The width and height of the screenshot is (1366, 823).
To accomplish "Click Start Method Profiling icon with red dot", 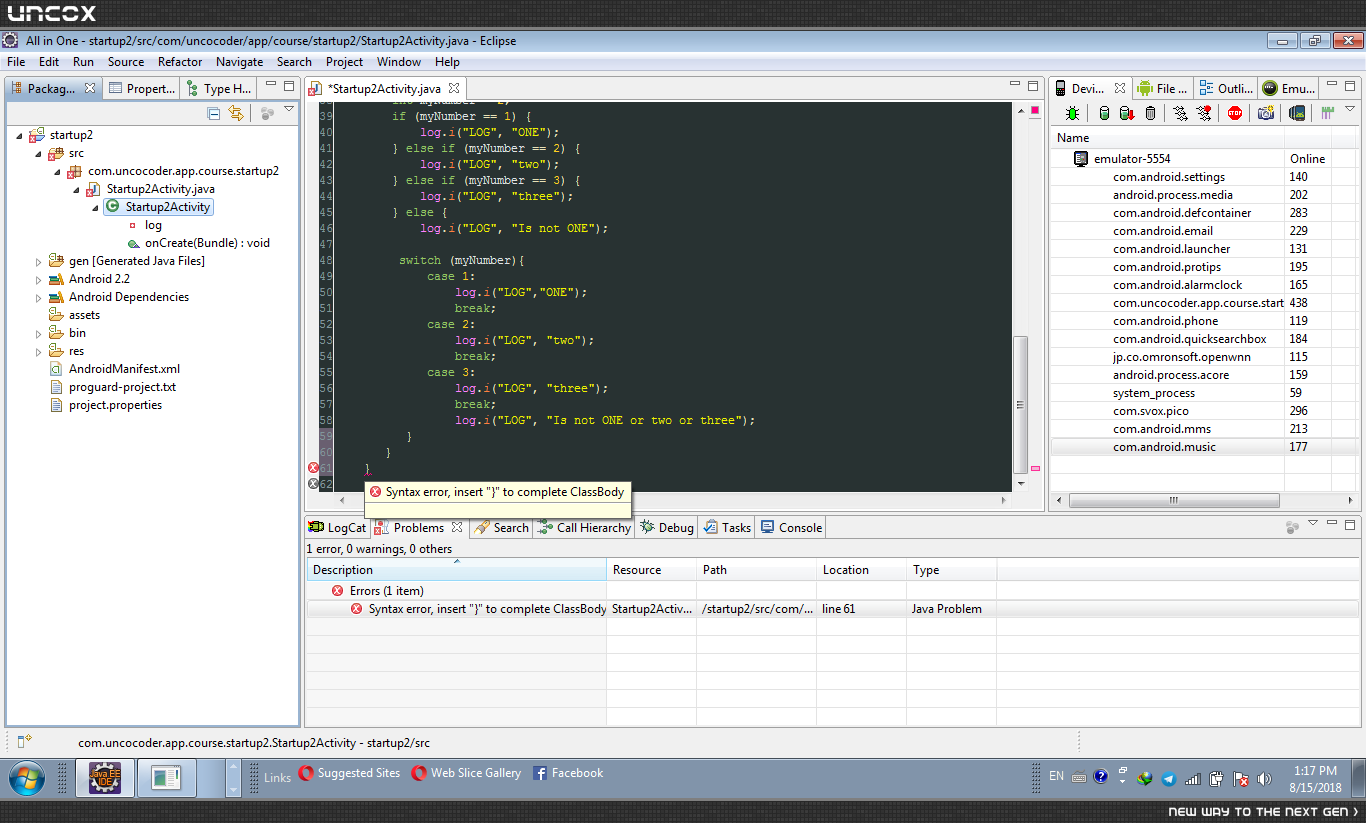I will click(1204, 113).
